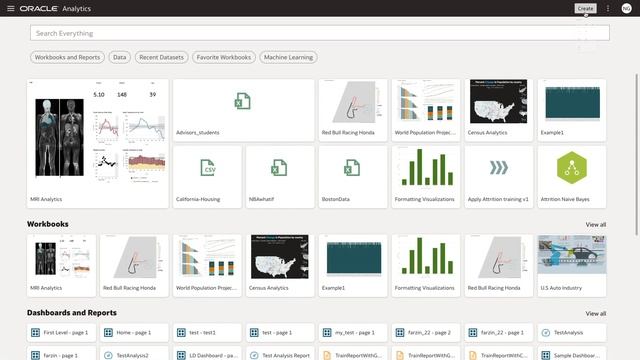Screen dimensions: 640x360
Task: Open MRI Analytics thumbnail in the Workbooks row
Action: click(x=61, y=265)
